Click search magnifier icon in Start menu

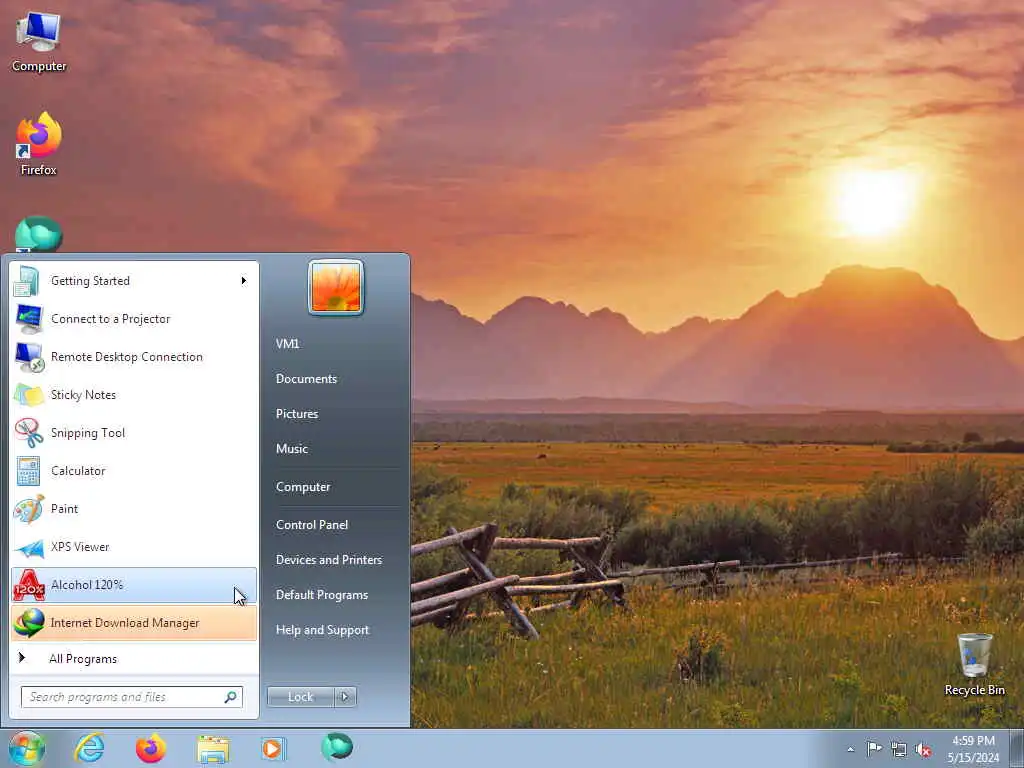(231, 697)
